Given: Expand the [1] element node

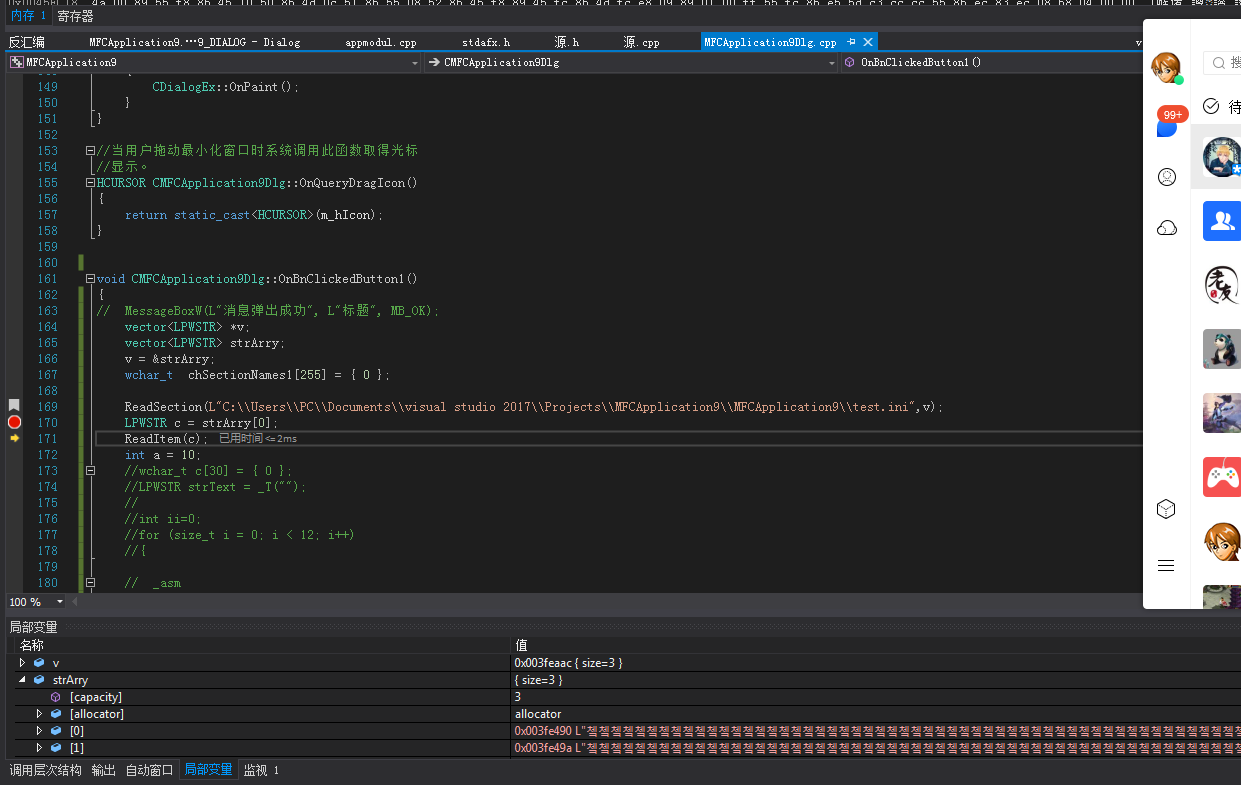Looking at the screenshot, I should [39, 748].
